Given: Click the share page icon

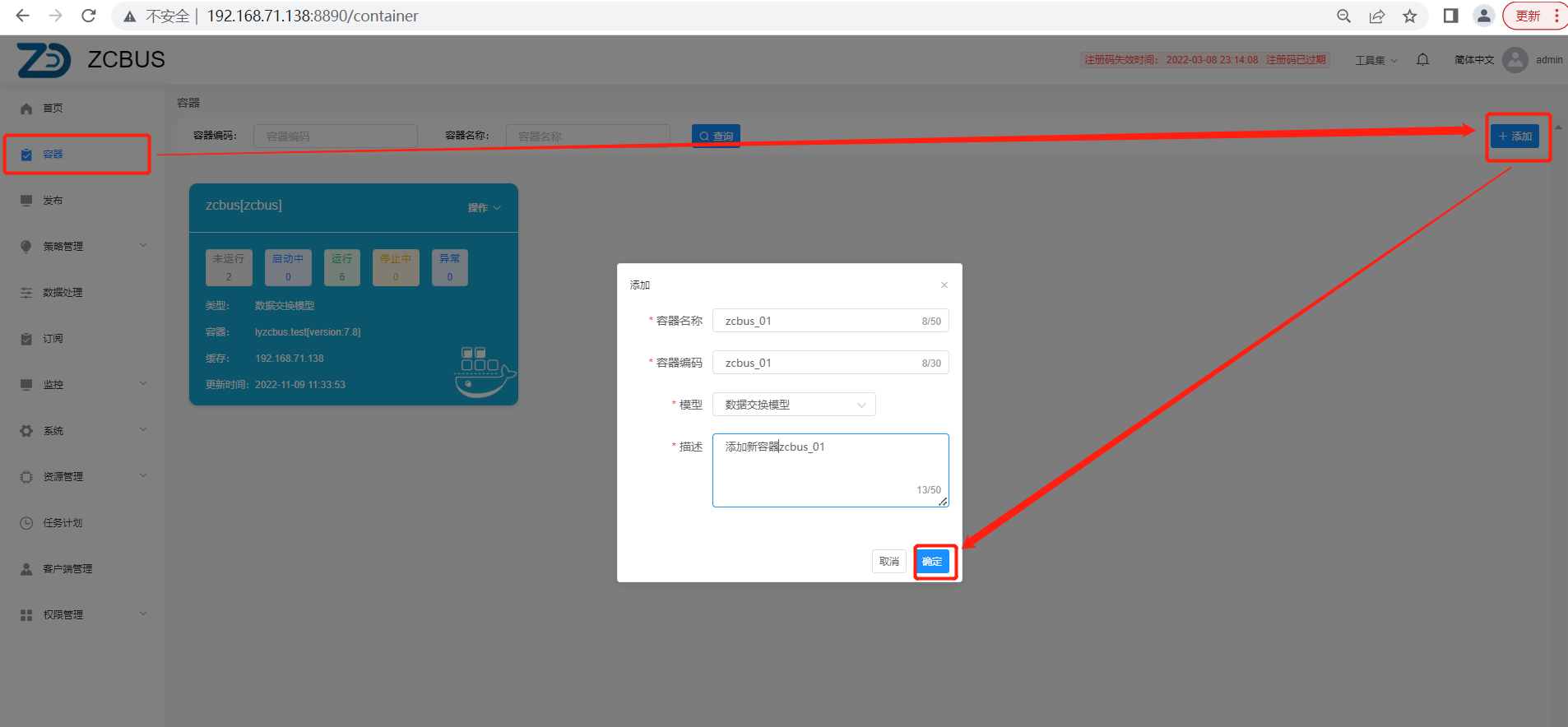Looking at the screenshot, I should point(1377,16).
